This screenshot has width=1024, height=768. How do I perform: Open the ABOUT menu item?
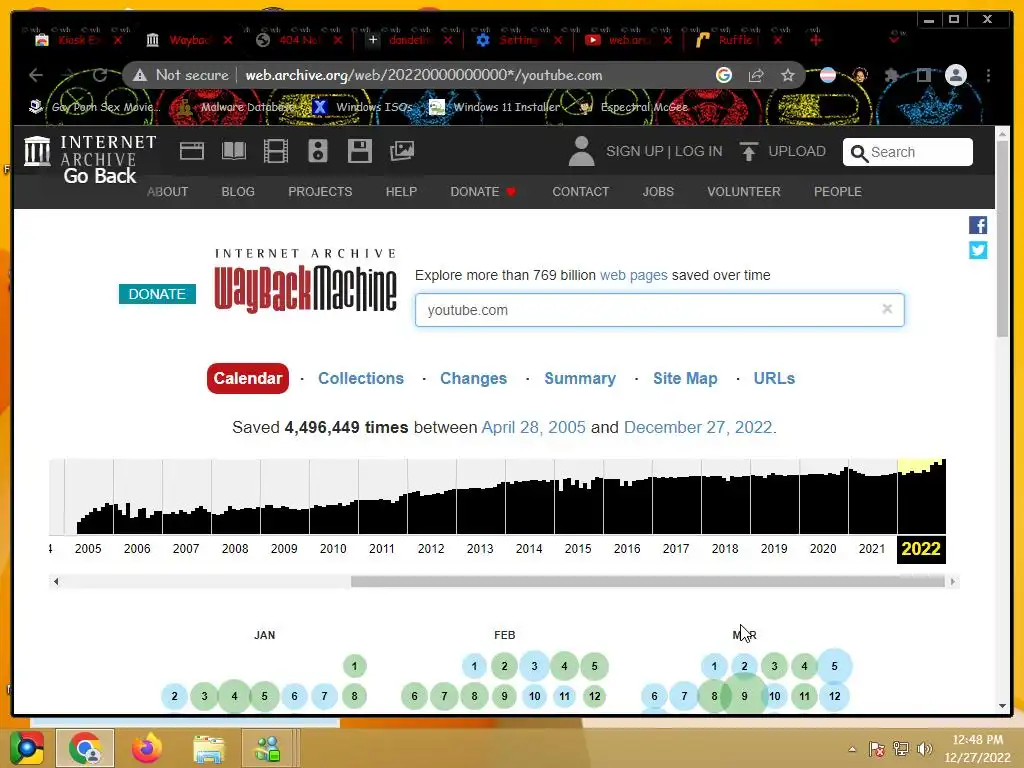click(167, 191)
